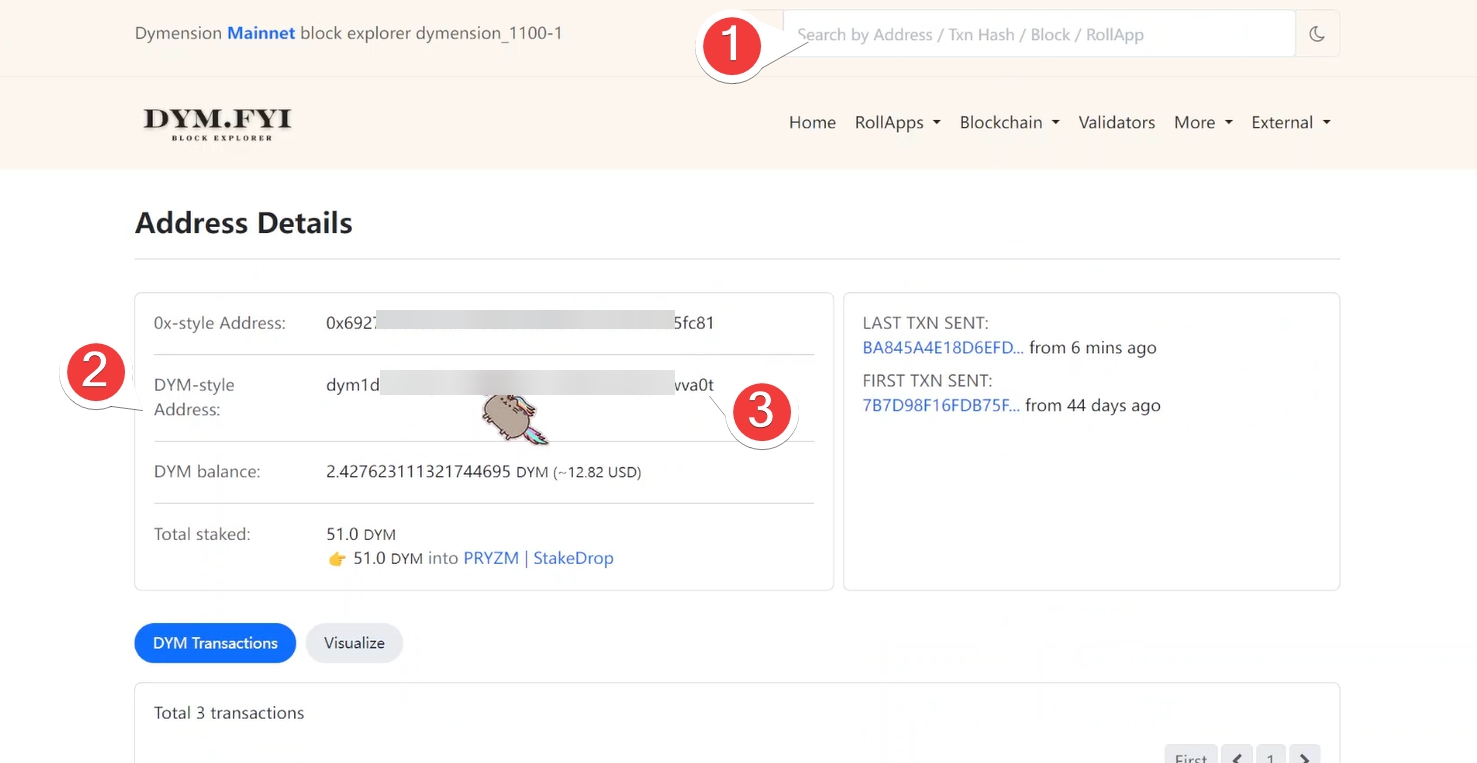Open the Validators page
1477x763 pixels.
1116,123
